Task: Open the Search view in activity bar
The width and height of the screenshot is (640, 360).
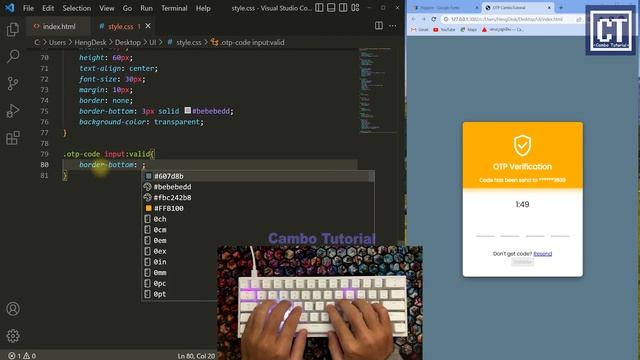Action: 13,56
